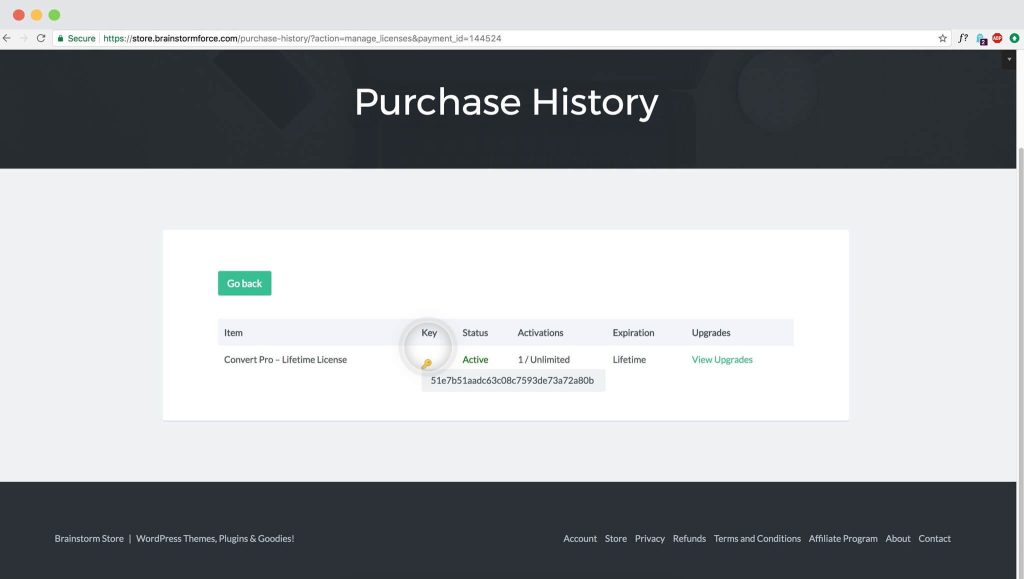
Task: Click the Go back button
Action: click(244, 283)
